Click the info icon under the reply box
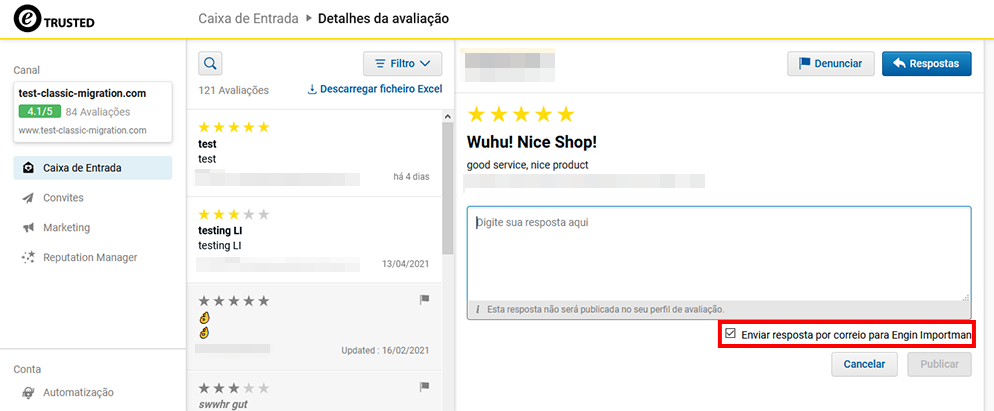Viewport: 994px width, 411px height. tap(477, 310)
